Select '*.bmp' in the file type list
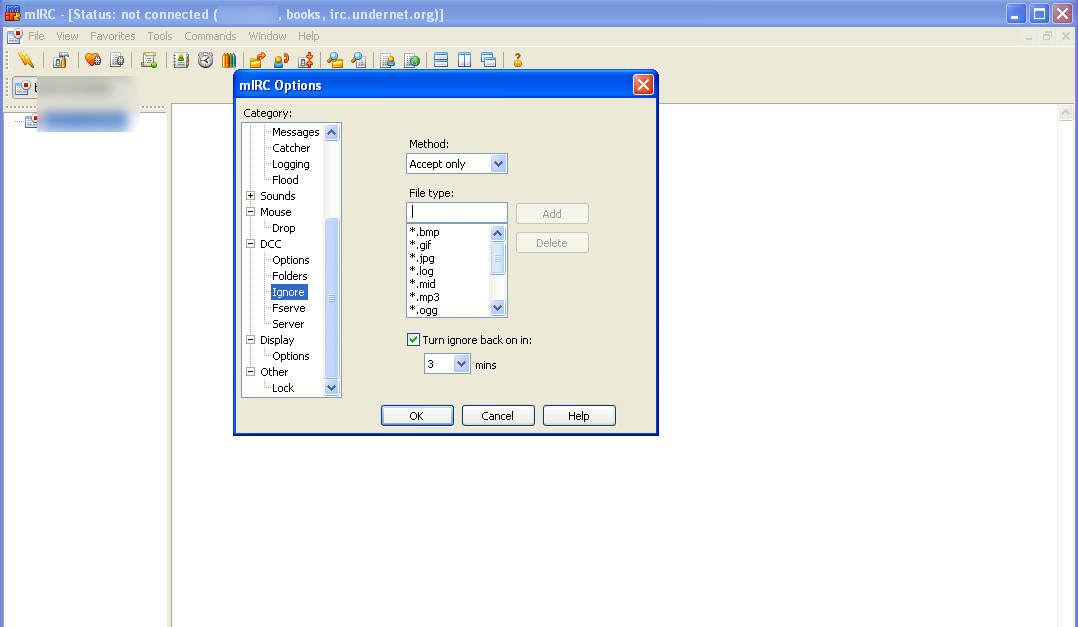Image resolution: width=1078 pixels, height=627 pixels. 424,232
